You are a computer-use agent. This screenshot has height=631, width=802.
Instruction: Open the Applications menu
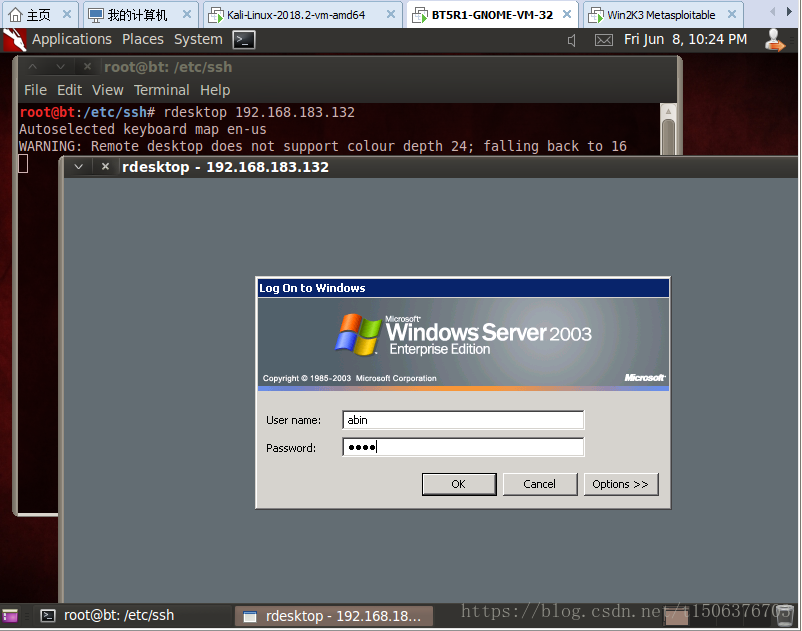(72, 39)
